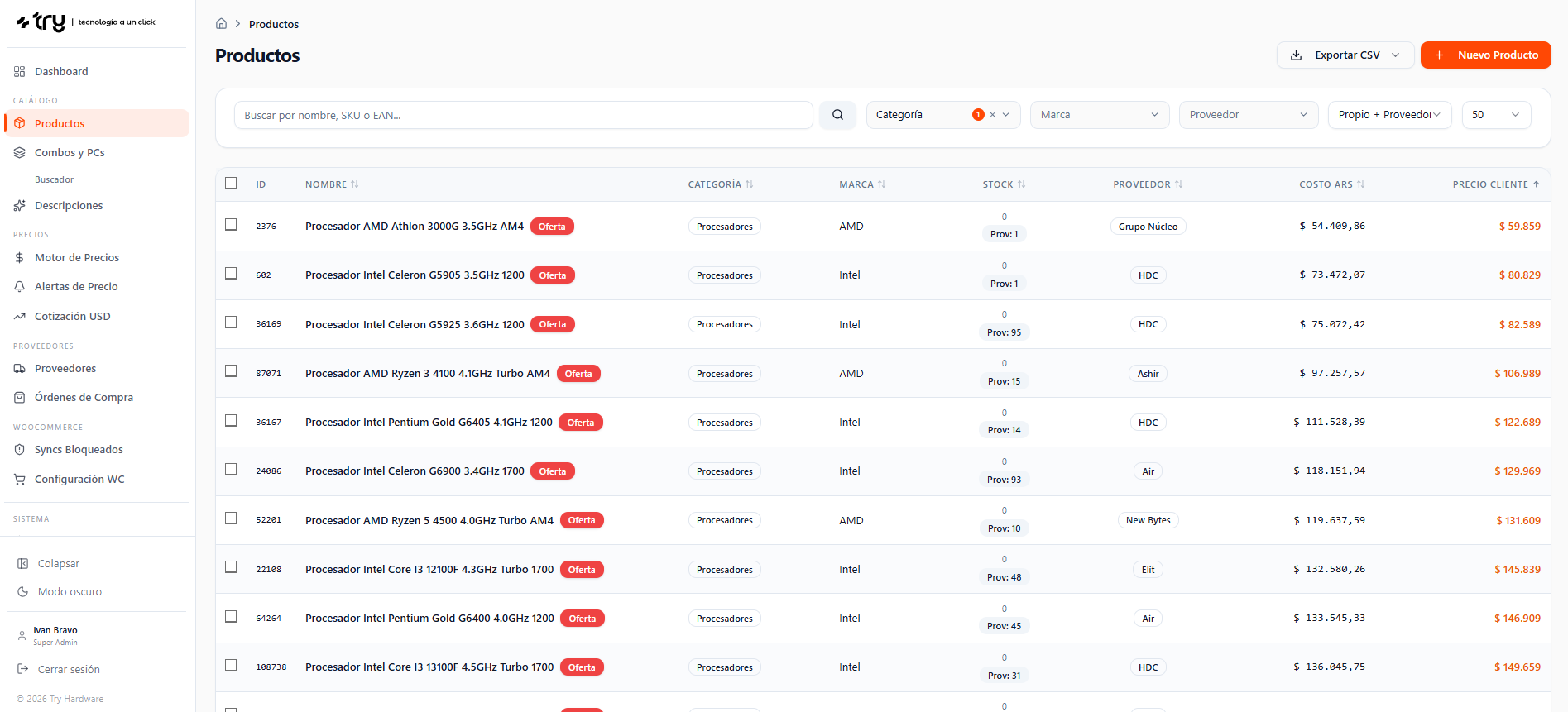Viewport: 1568px width, 712px height.
Task: Check the select-all checkbox in table header
Action: coord(232,184)
